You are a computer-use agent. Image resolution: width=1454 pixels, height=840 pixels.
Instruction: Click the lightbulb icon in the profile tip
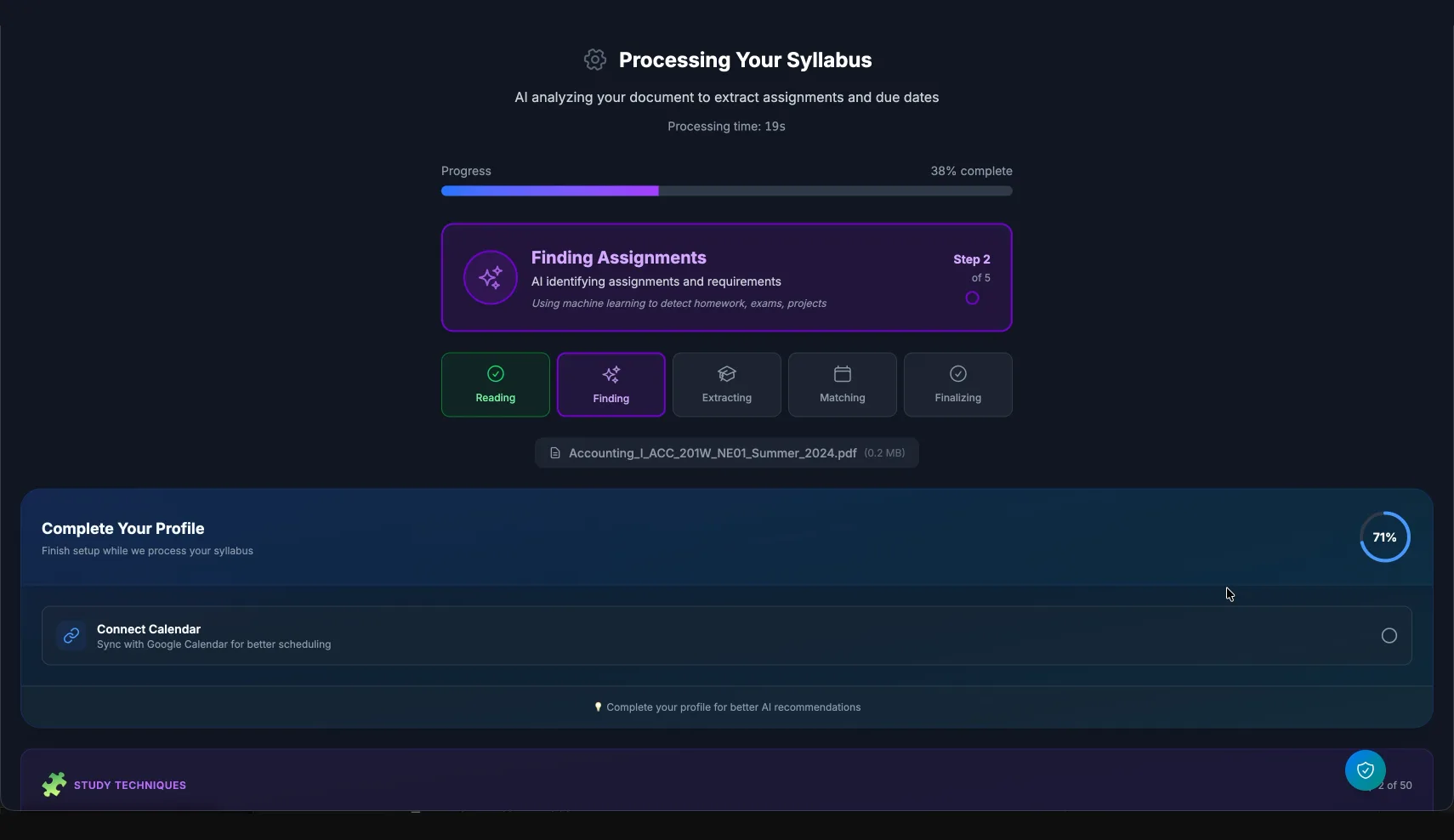pos(598,707)
